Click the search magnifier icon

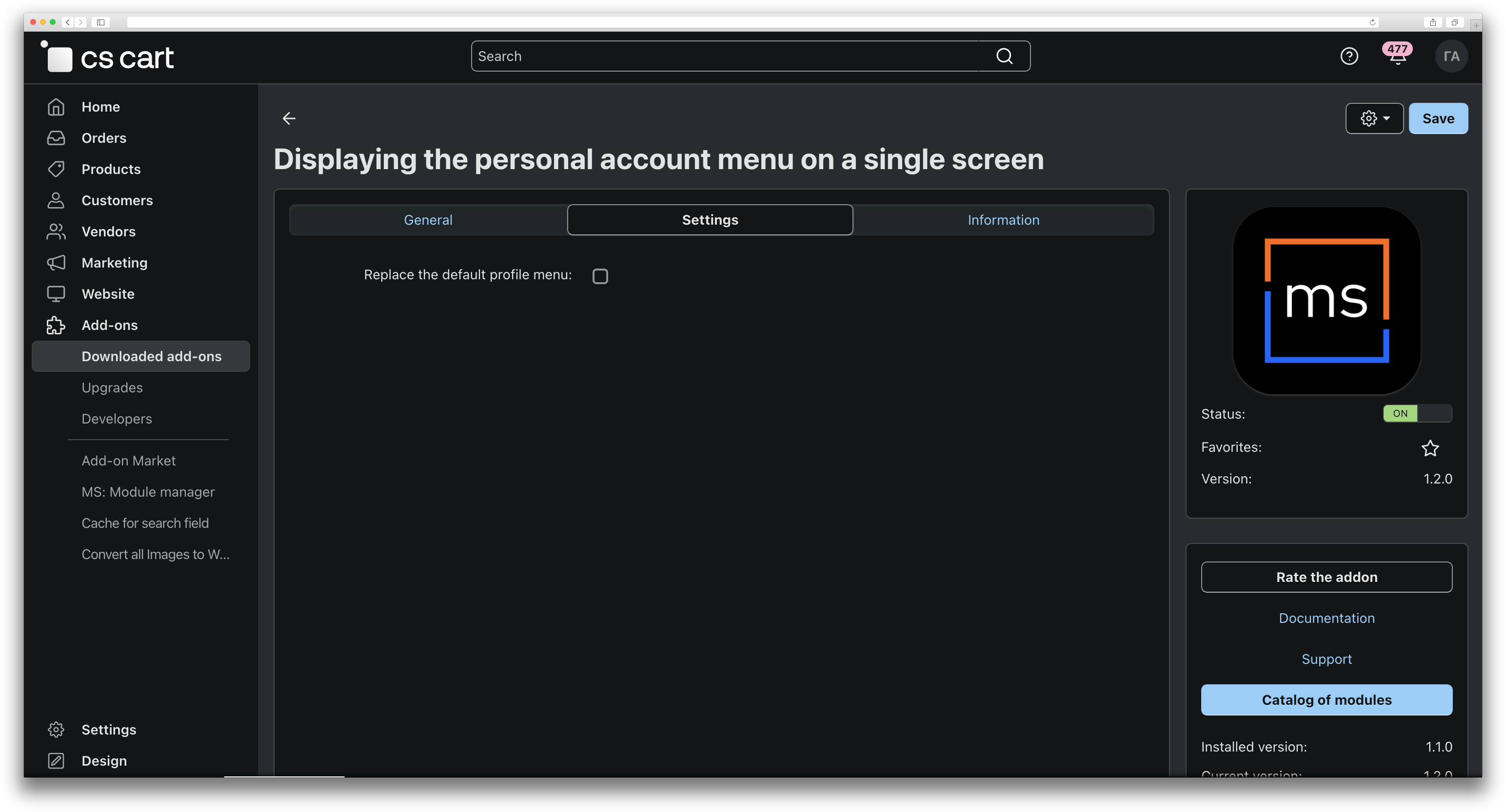[x=1004, y=56]
